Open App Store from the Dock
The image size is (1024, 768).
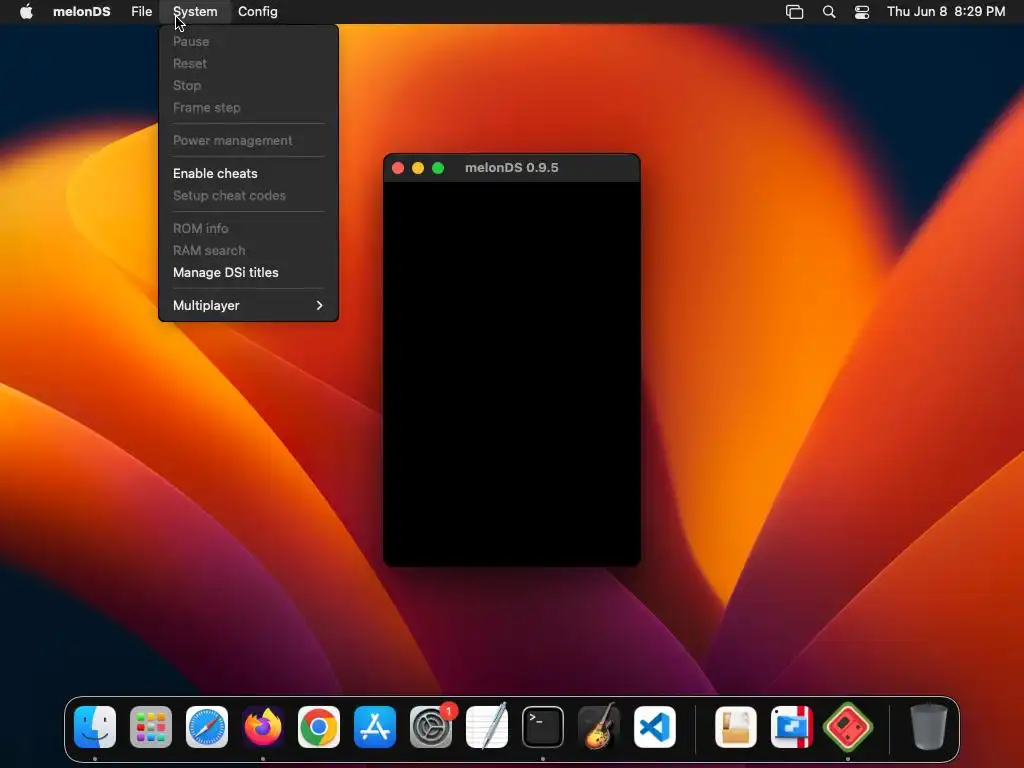[x=375, y=727]
